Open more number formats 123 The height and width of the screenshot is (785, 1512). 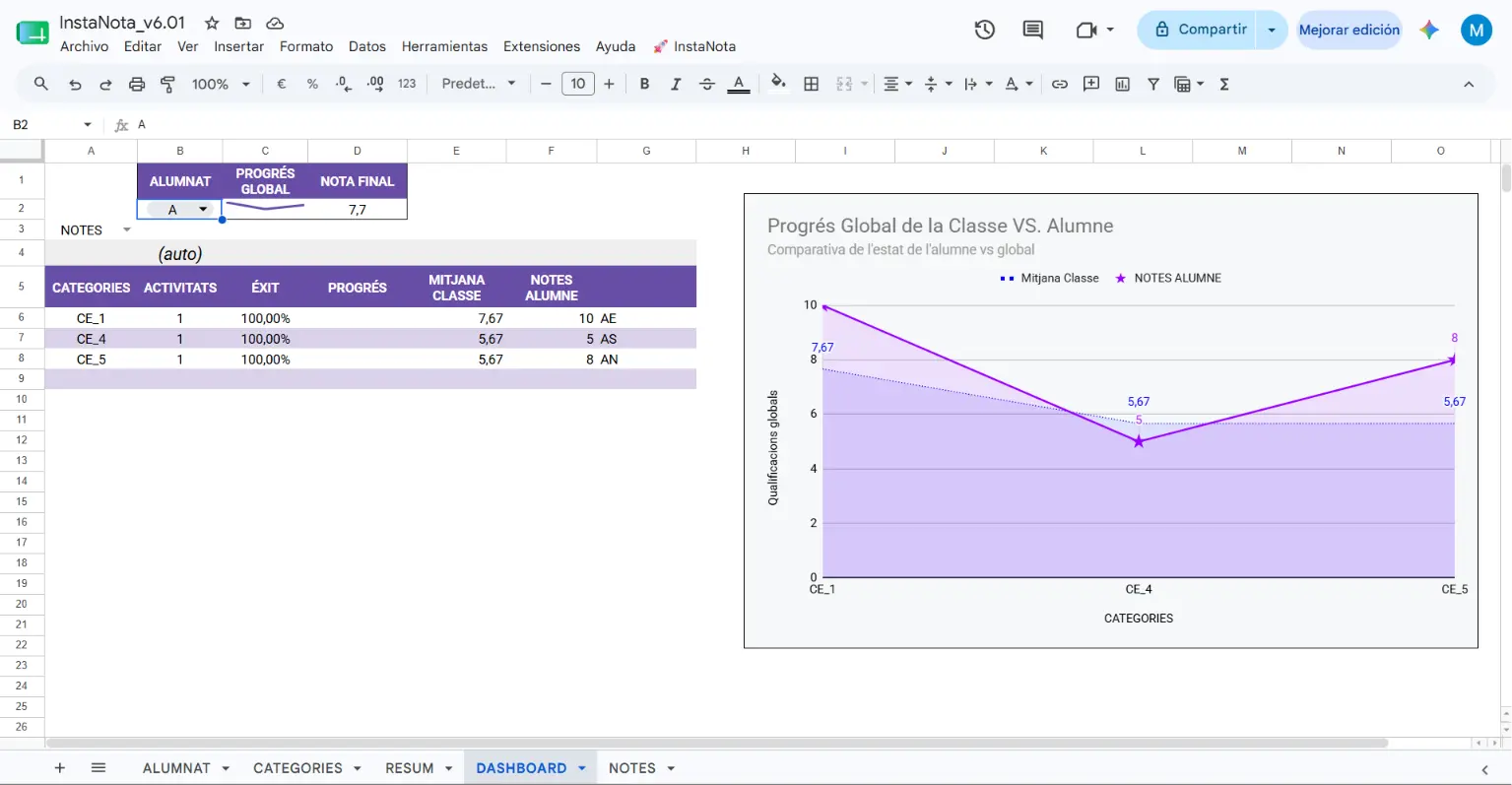[407, 84]
